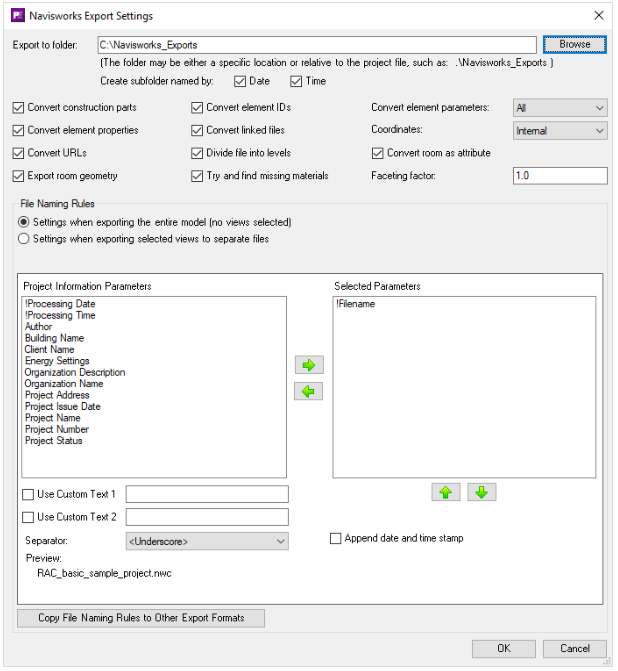Click the Cancel button
Image resolution: width=618 pixels, height=671 pixels.
point(575,649)
